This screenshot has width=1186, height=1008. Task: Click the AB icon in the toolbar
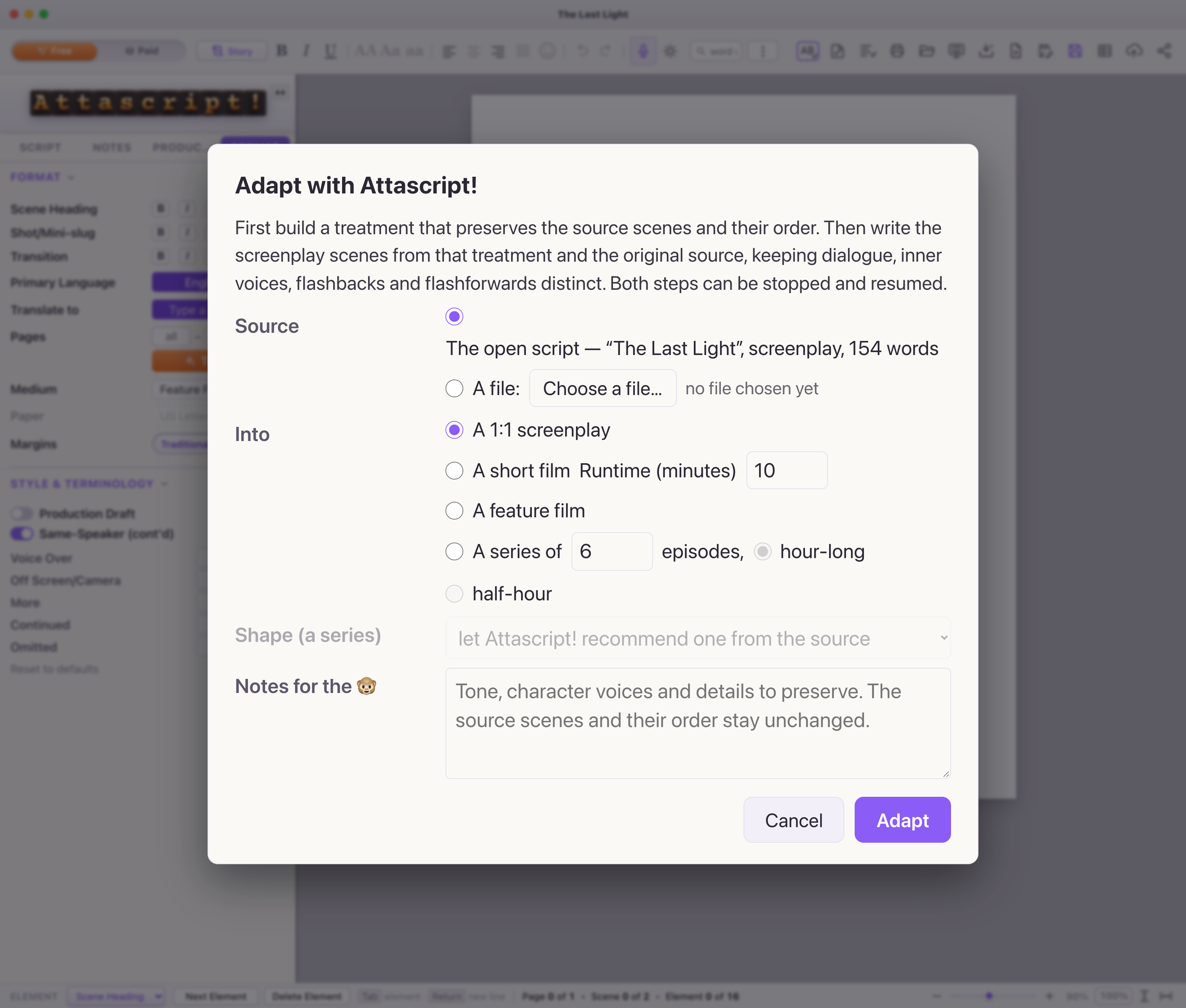[808, 52]
